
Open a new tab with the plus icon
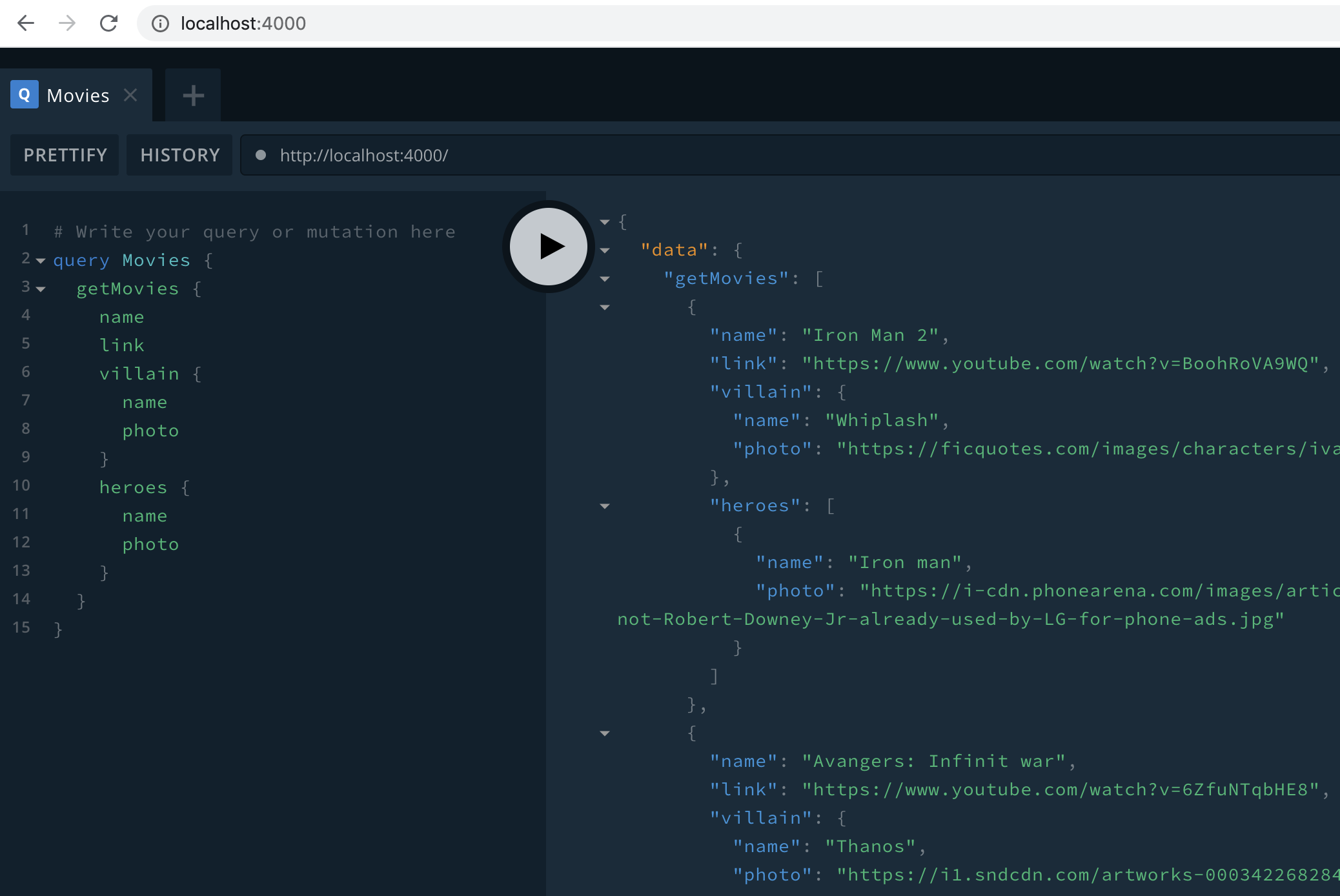(193, 96)
